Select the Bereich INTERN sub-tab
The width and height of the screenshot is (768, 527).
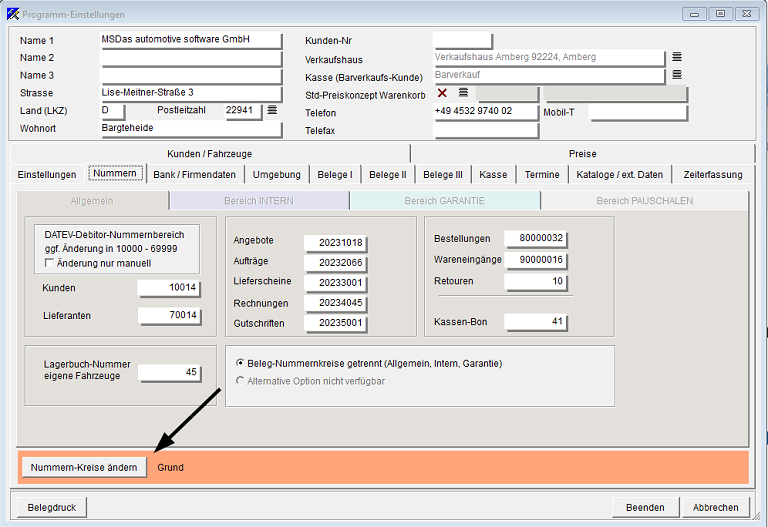pos(259,201)
